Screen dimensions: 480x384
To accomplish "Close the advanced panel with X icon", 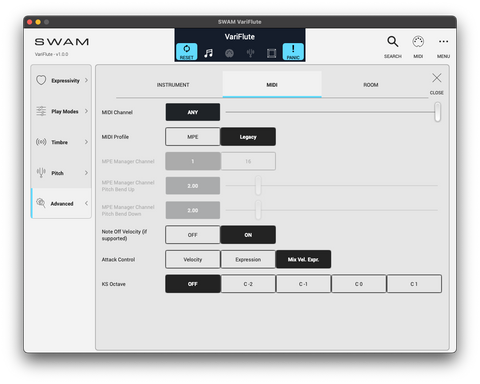I will [437, 78].
